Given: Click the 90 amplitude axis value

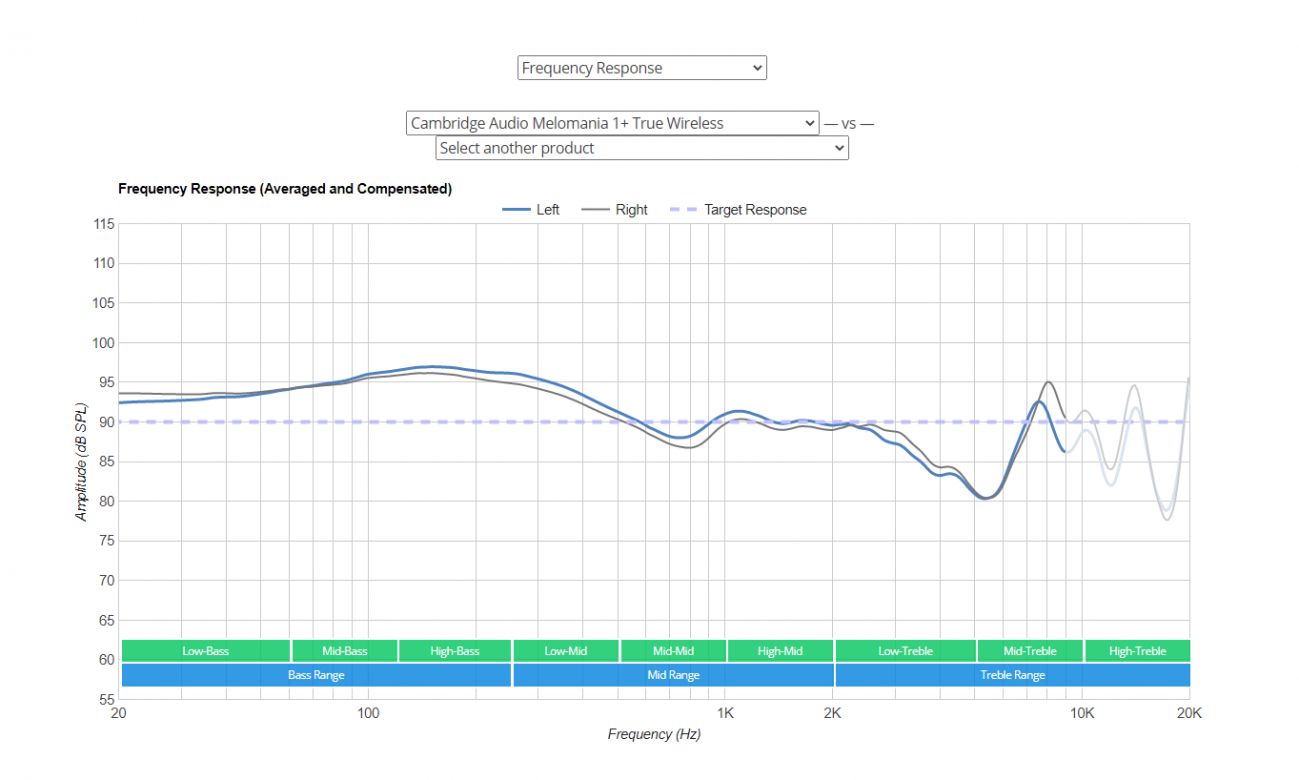Looking at the screenshot, I should tap(108, 422).
